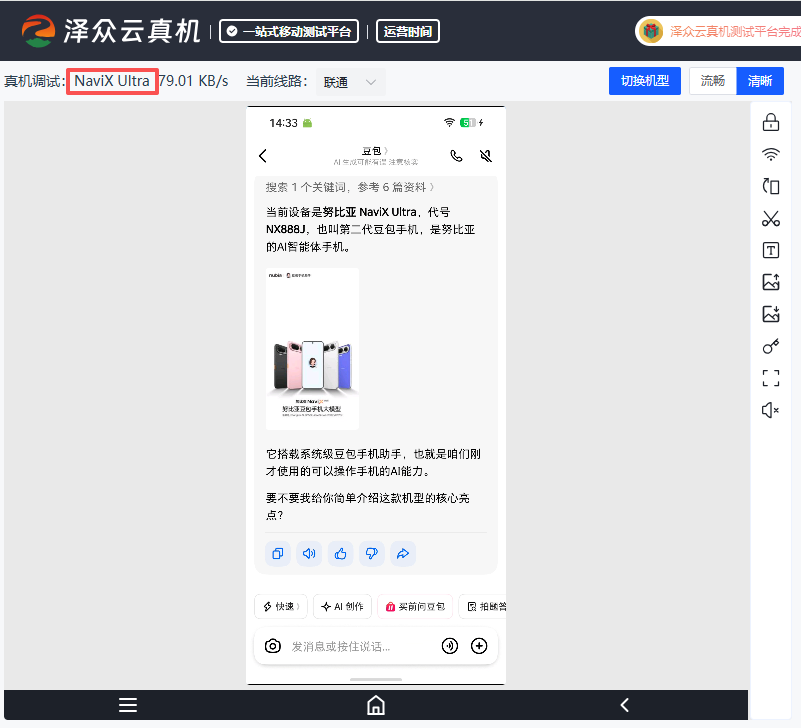801x728 pixels.
Task: Open the text input tool icon
Action: [x=770, y=250]
